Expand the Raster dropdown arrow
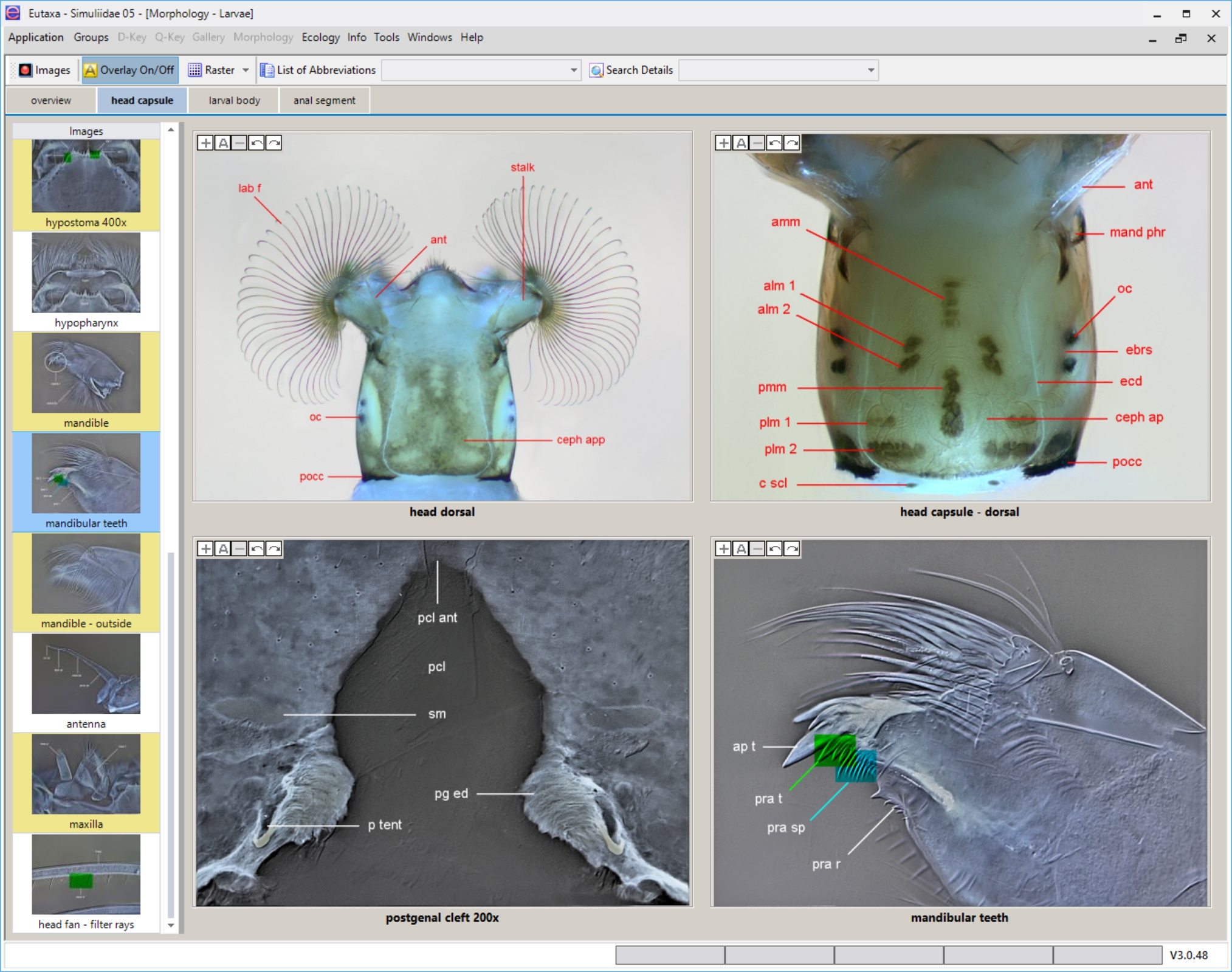The width and height of the screenshot is (1232, 972). click(x=246, y=70)
